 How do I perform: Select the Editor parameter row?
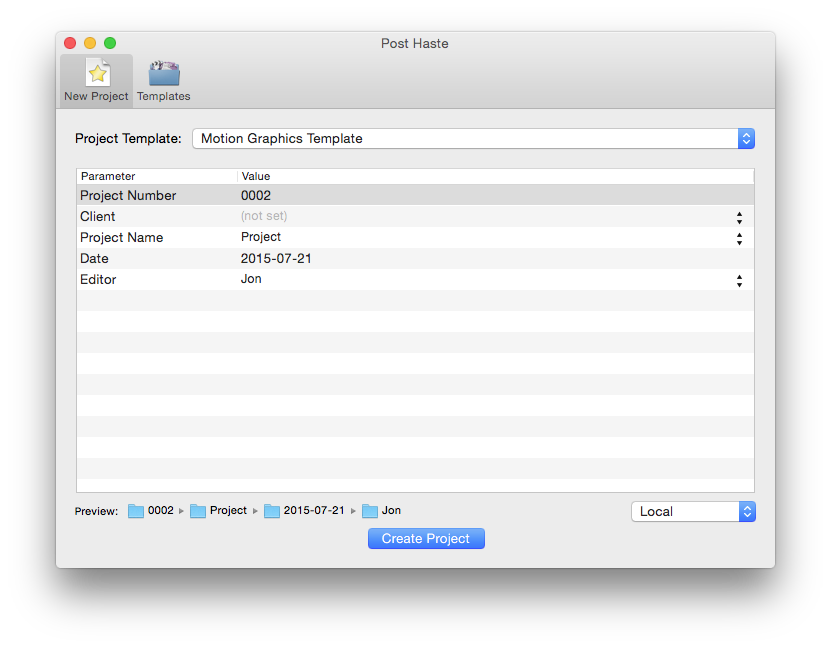pyautogui.click(x=98, y=280)
